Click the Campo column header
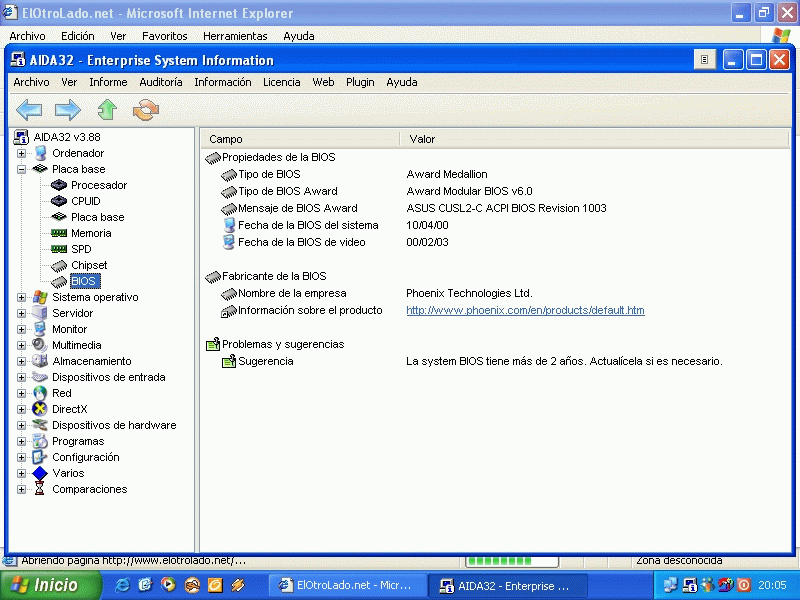The width and height of the screenshot is (800, 600). click(x=300, y=139)
